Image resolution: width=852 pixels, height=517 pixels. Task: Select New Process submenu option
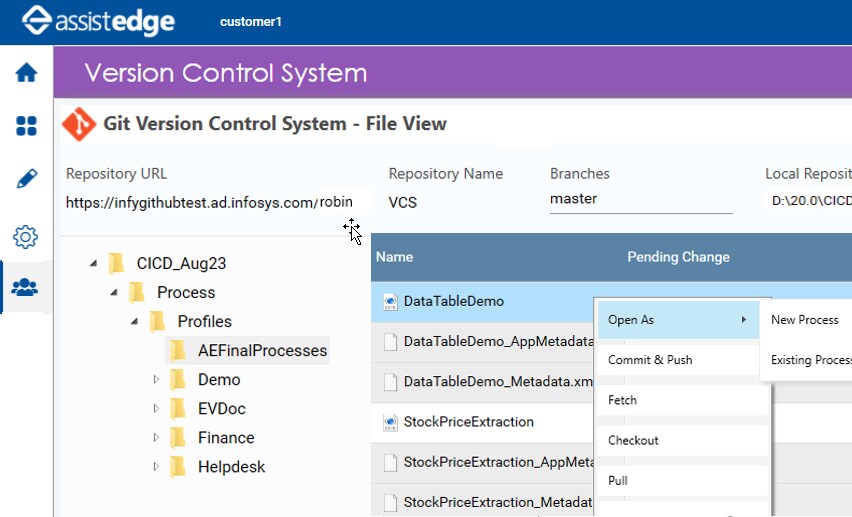(x=806, y=320)
